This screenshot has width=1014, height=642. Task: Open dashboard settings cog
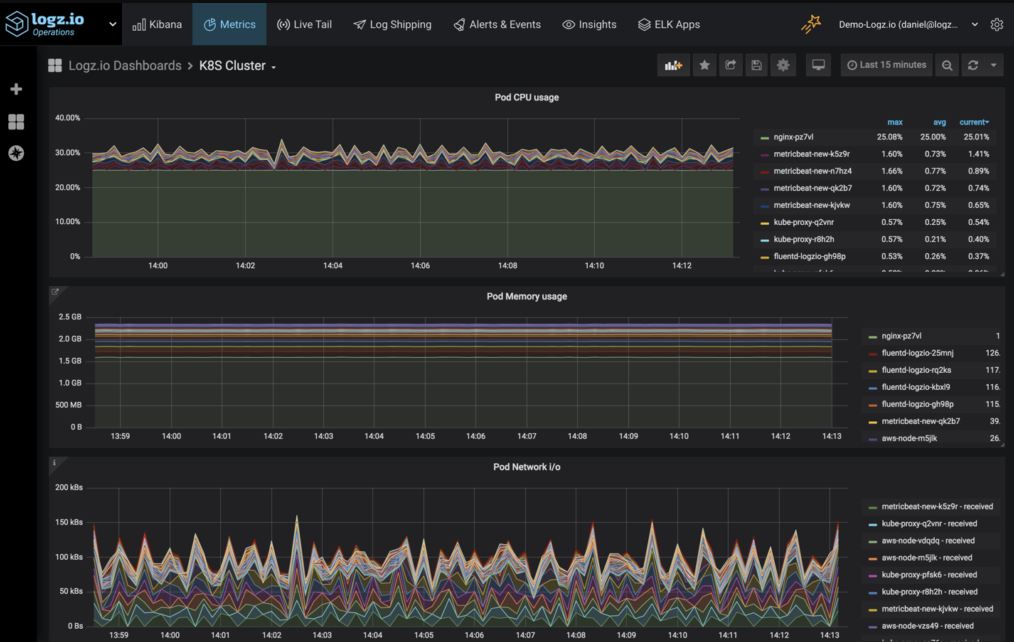click(x=782, y=65)
